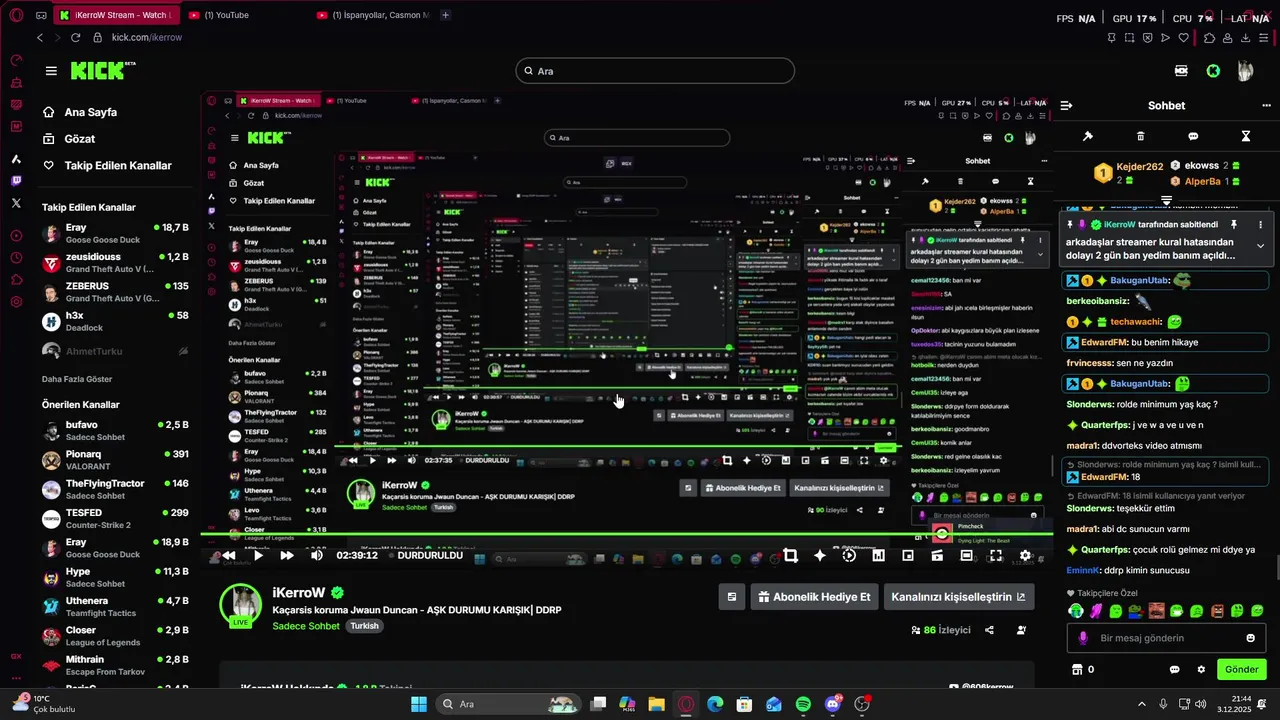
Task: Open the Kick shop icon below chat
Action: tap(1077, 669)
